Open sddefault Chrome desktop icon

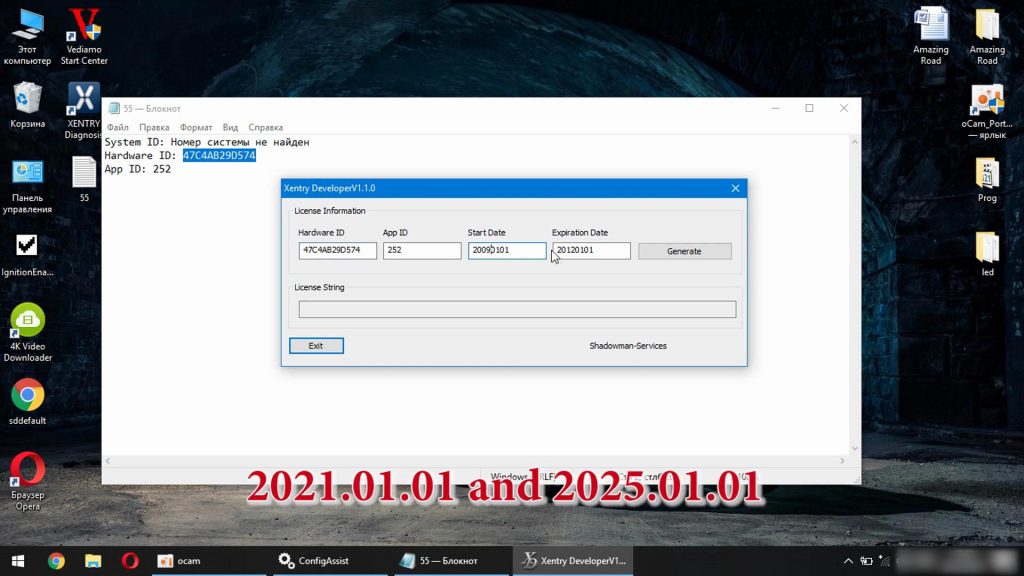[x=27, y=402]
